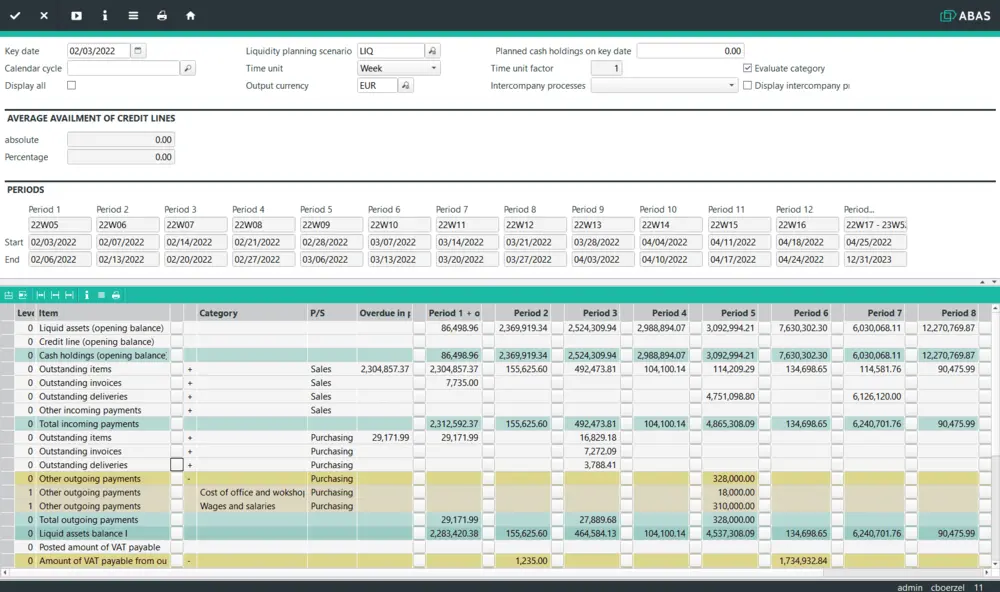Tick the row checkbox for Total incoming payments

pos(177,424)
